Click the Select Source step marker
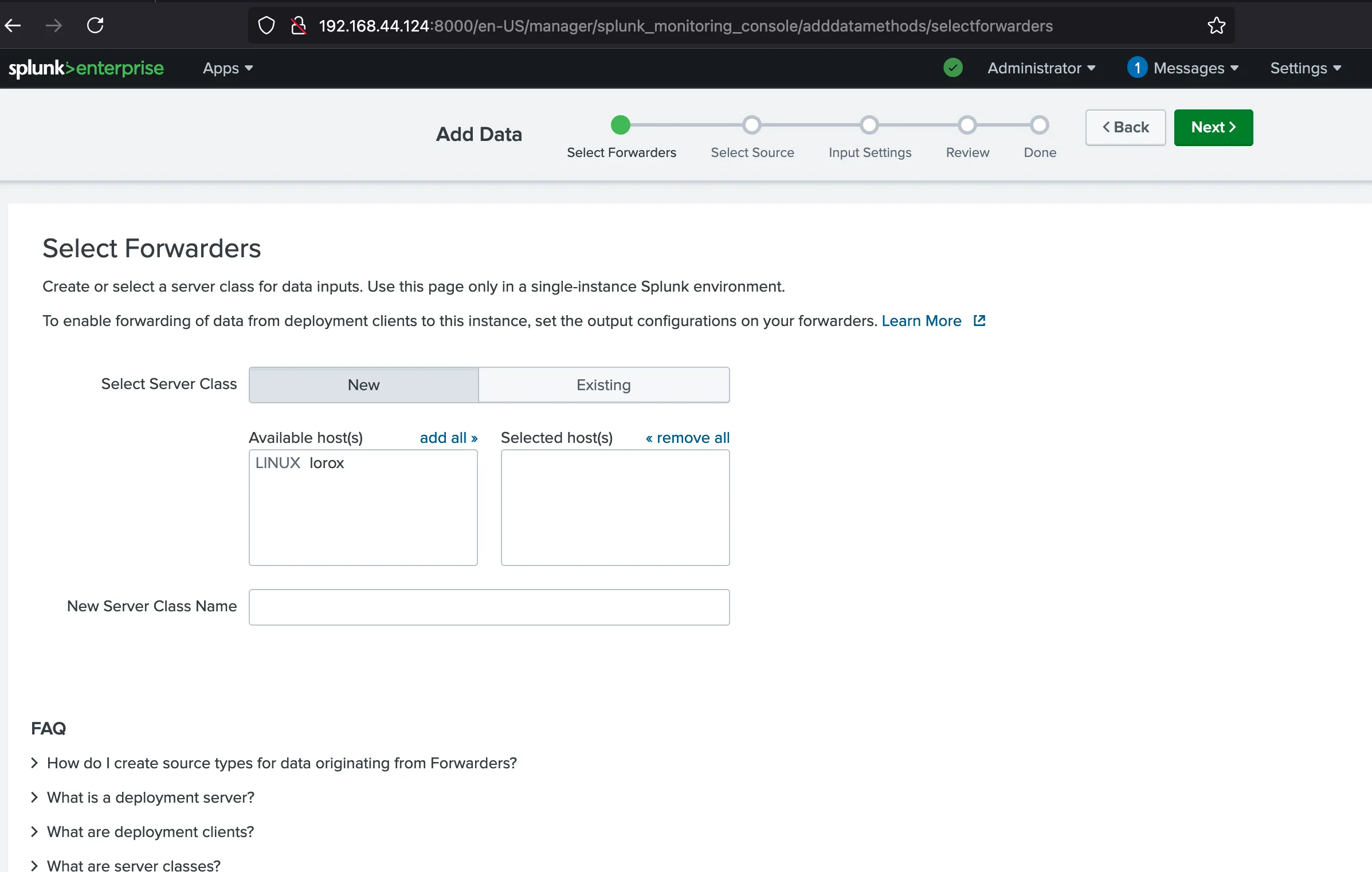The height and width of the screenshot is (872, 1372). [751, 125]
